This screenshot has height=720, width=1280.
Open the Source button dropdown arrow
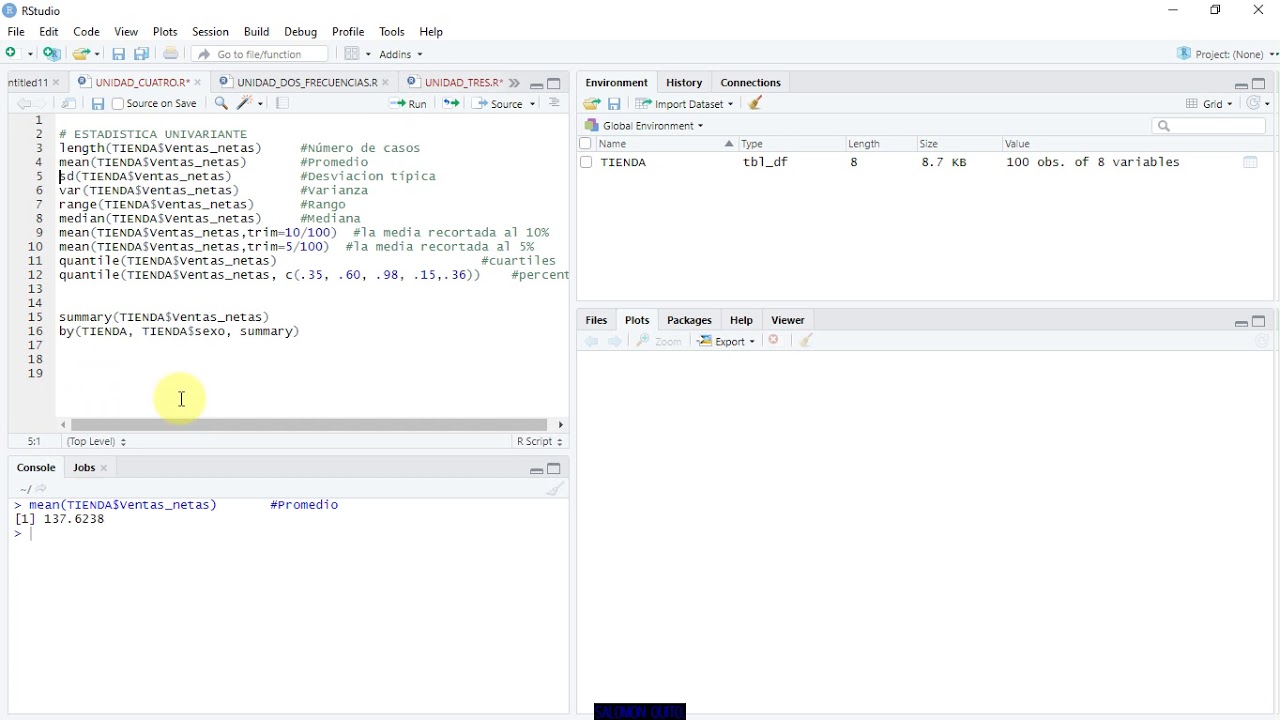coord(532,104)
